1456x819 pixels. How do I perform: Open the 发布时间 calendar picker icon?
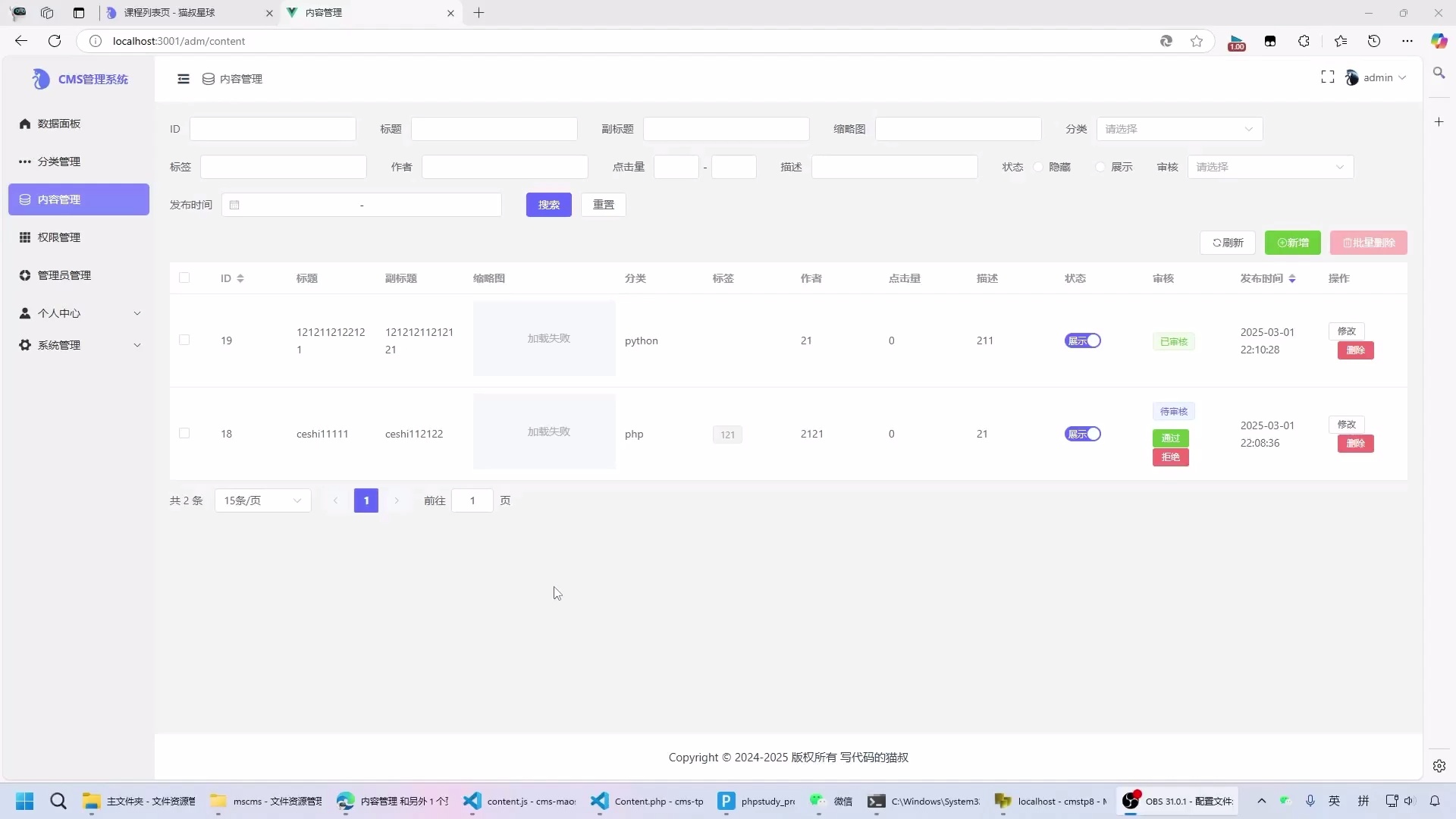234,204
